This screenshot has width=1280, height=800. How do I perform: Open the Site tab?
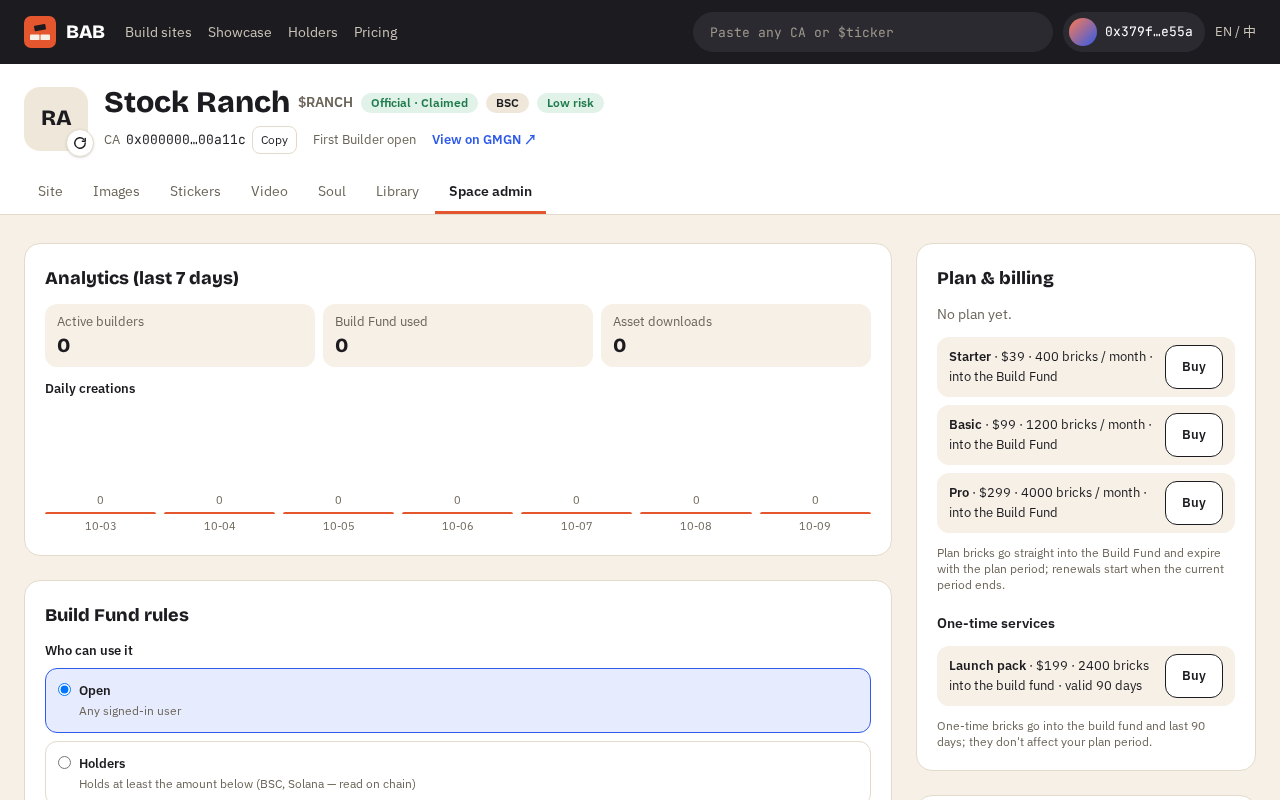(50, 191)
